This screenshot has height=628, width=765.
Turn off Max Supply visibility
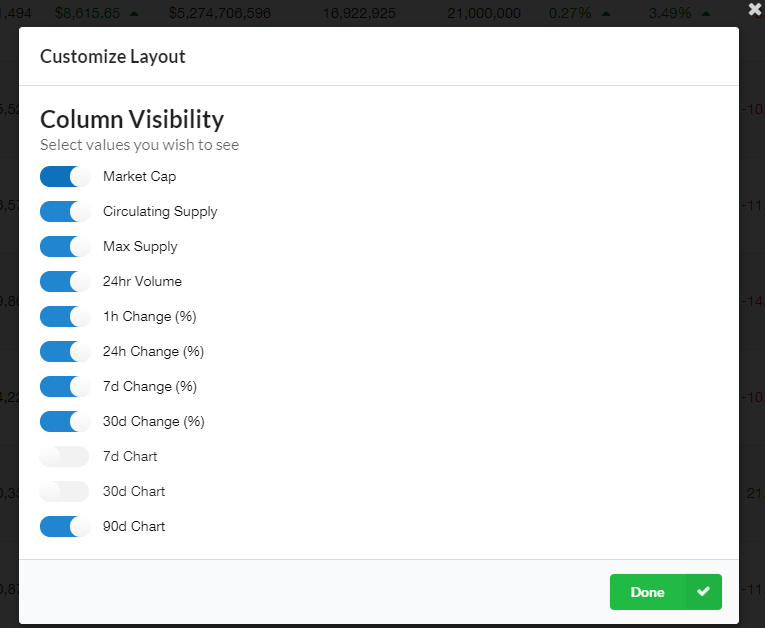(65, 246)
